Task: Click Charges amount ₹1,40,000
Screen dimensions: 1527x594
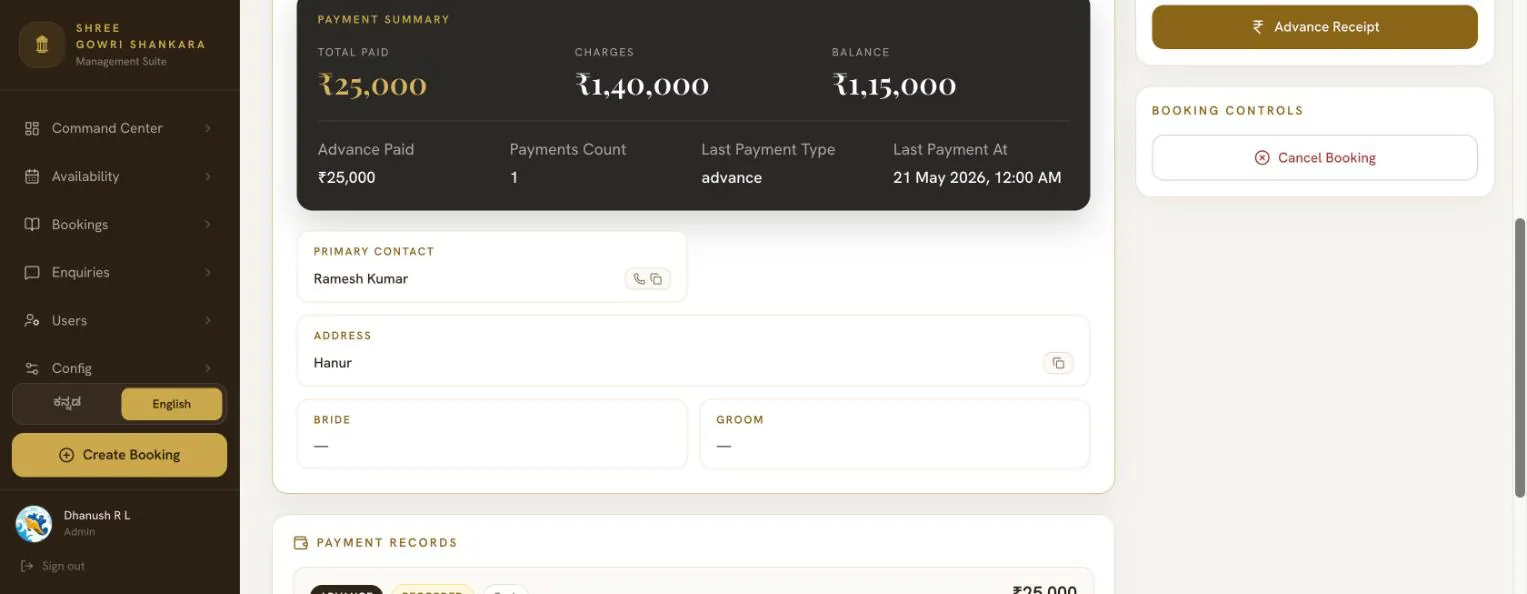Action: pyautogui.click(x=642, y=85)
